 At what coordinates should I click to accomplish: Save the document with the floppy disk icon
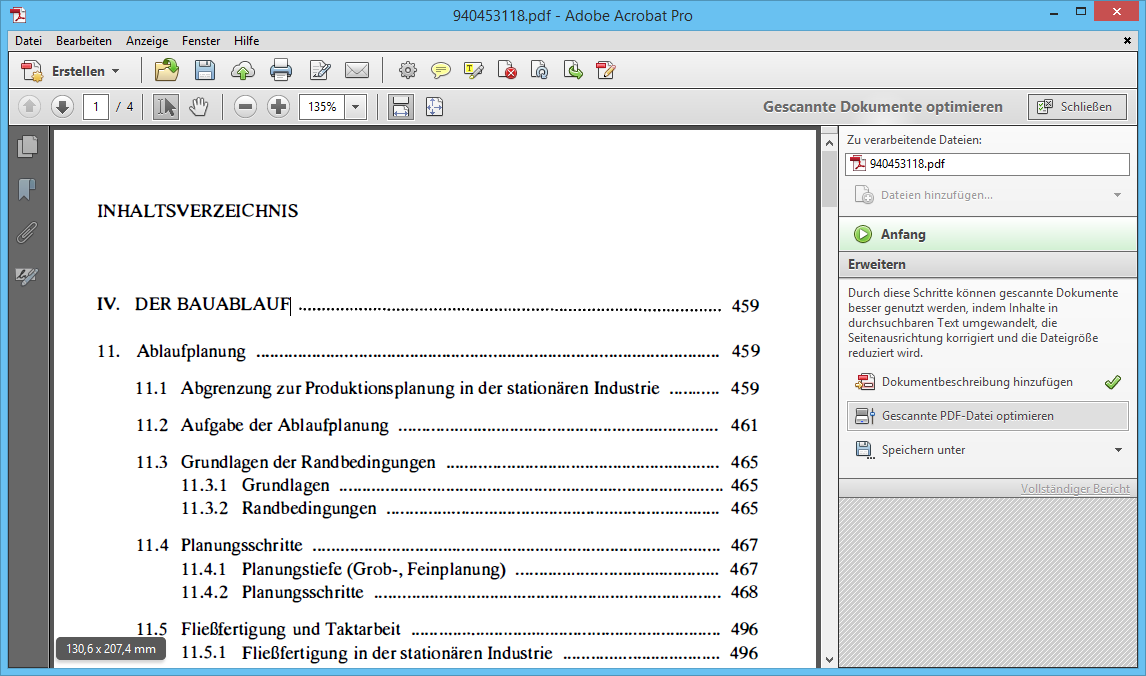pyautogui.click(x=205, y=70)
